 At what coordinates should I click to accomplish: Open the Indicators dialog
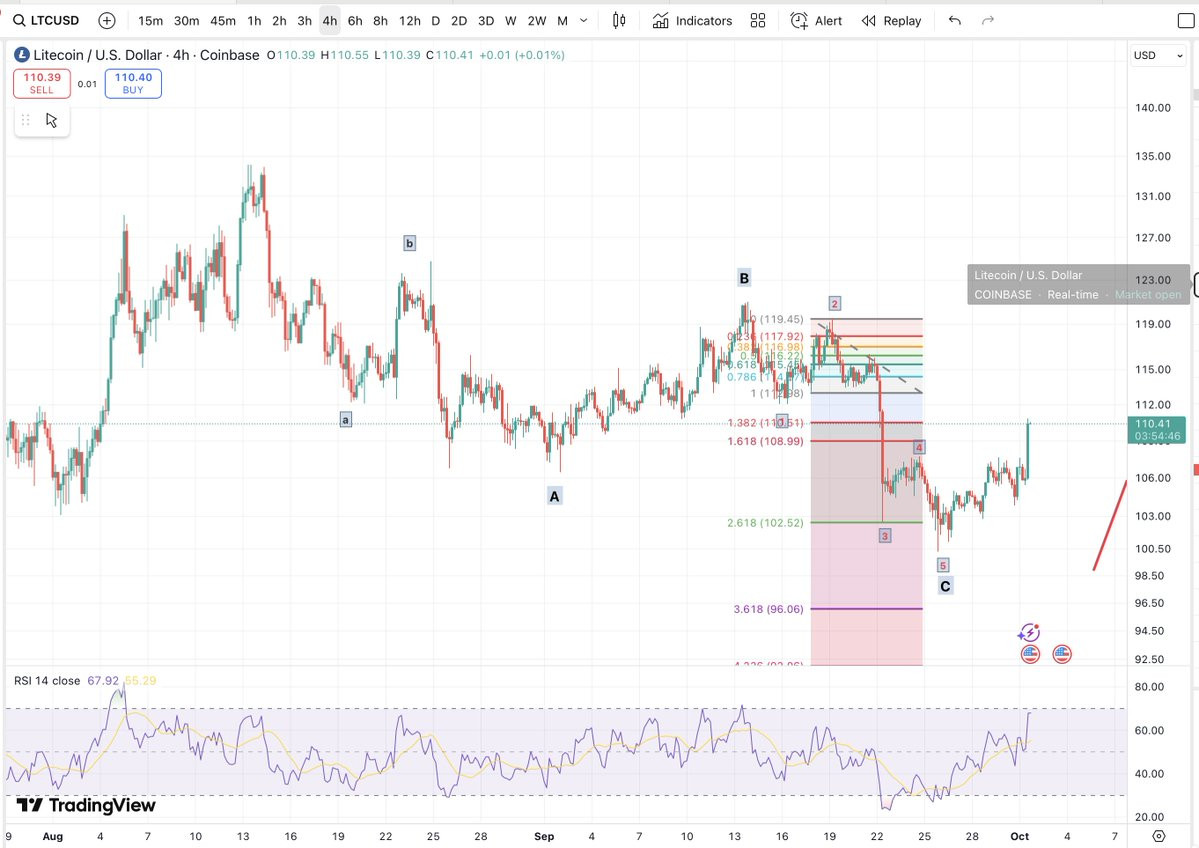coord(692,21)
